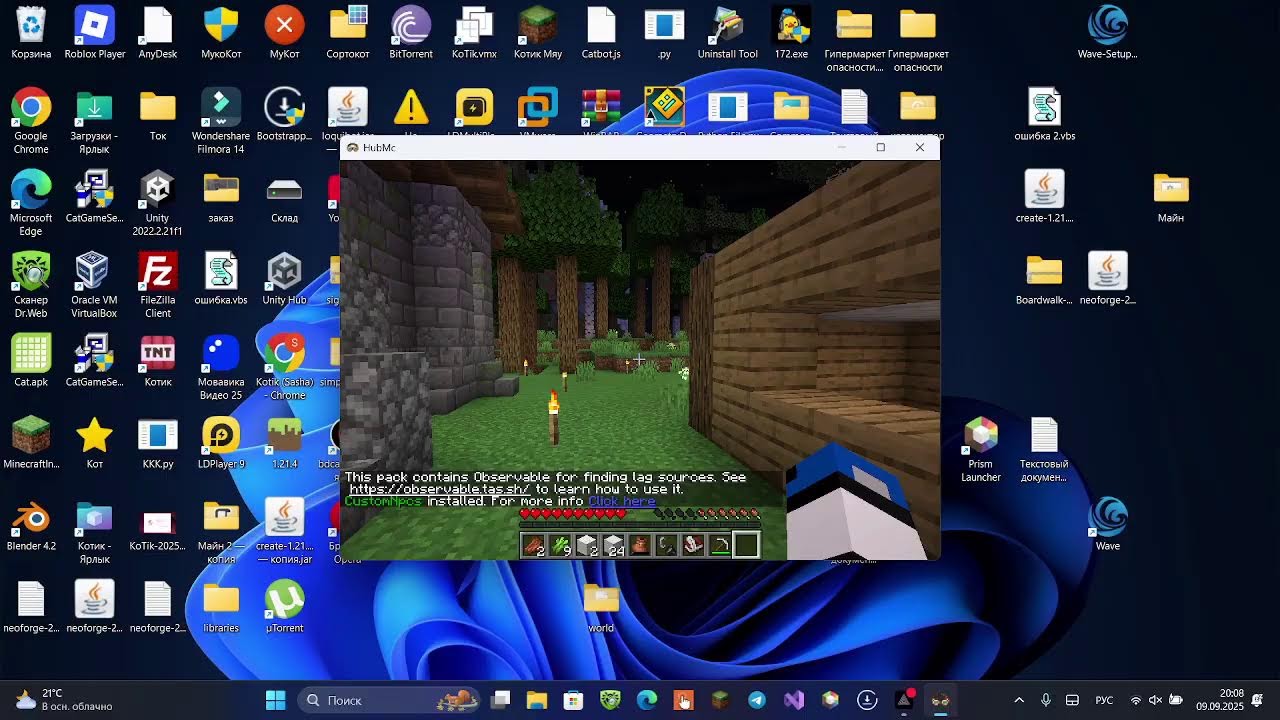Click the observable.tas.sh link in Minecraft chat
This screenshot has width=1280, height=720.
[x=439, y=490]
